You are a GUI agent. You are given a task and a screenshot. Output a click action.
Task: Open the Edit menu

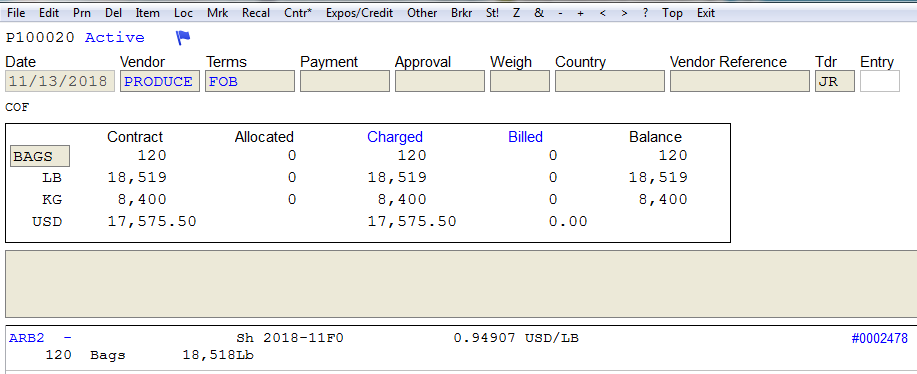click(49, 13)
